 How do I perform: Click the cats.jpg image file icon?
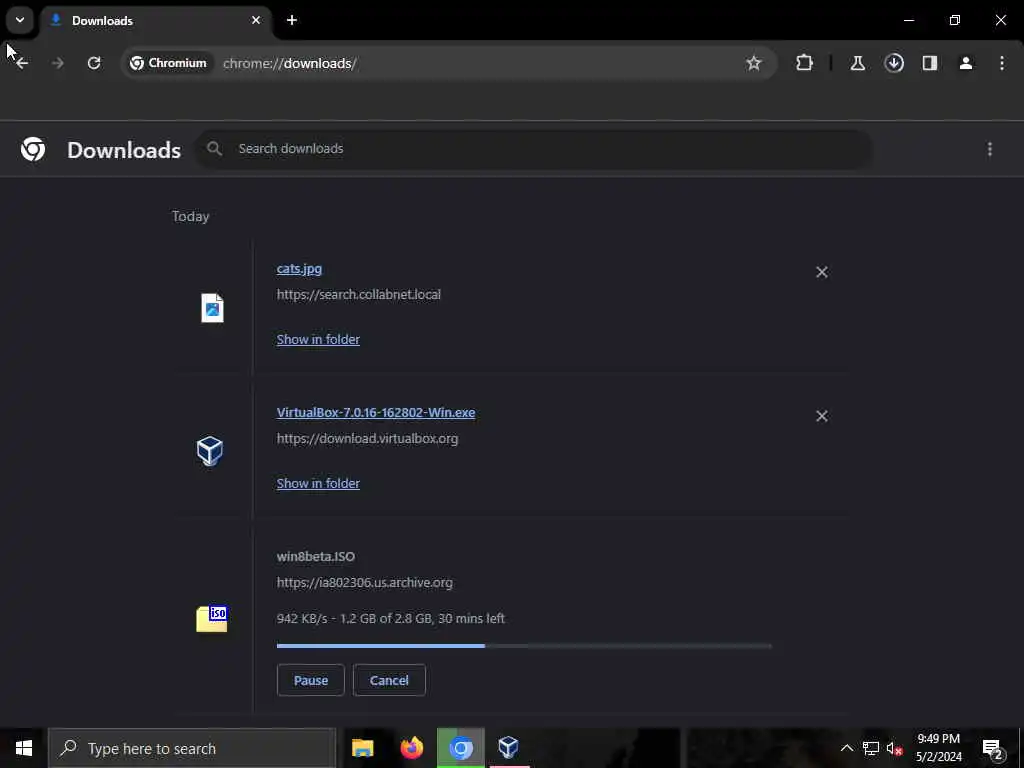click(x=212, y=308)
